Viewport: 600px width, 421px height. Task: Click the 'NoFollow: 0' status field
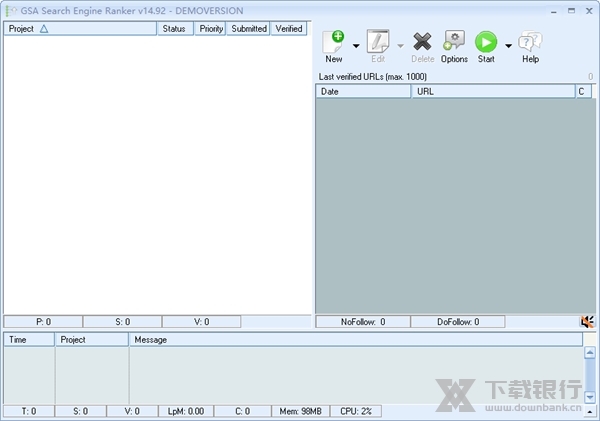pos(363,322)
